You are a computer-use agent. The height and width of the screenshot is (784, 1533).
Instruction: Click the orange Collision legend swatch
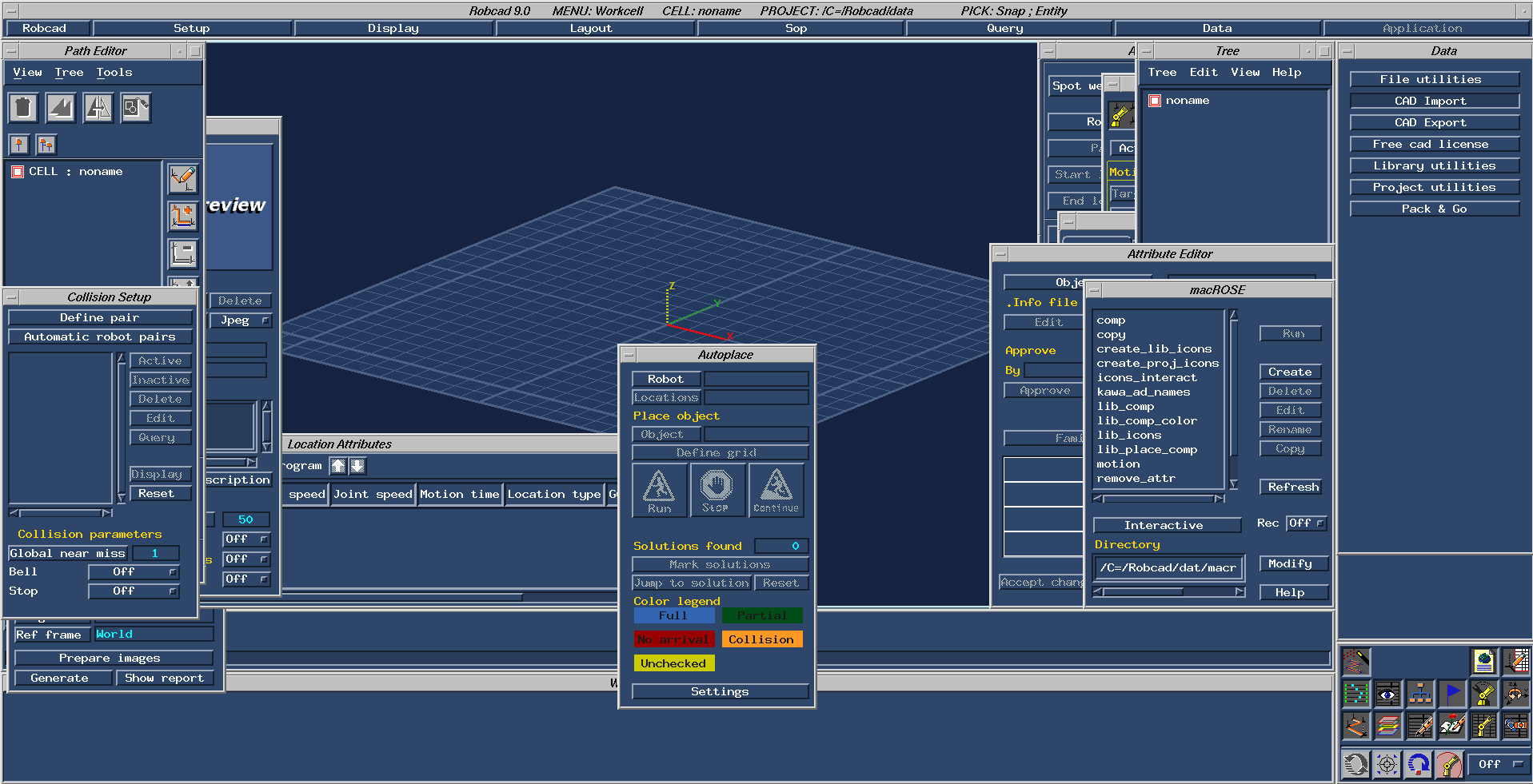pyautogui.click(x=761, y=639)
